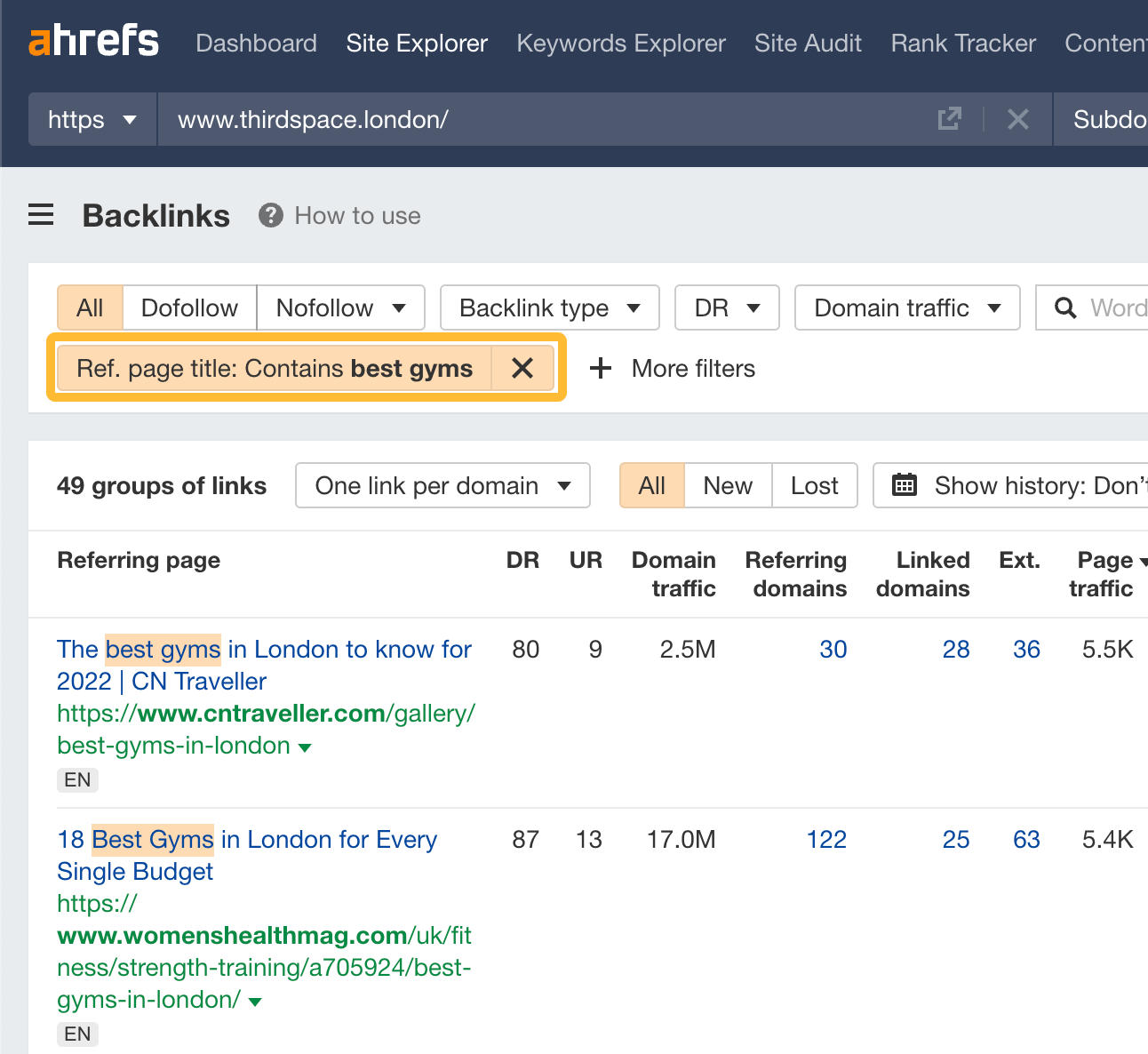Switch to the New links toggle
The height and width of the screenshot is (1054, 1148).
[727, 485]
